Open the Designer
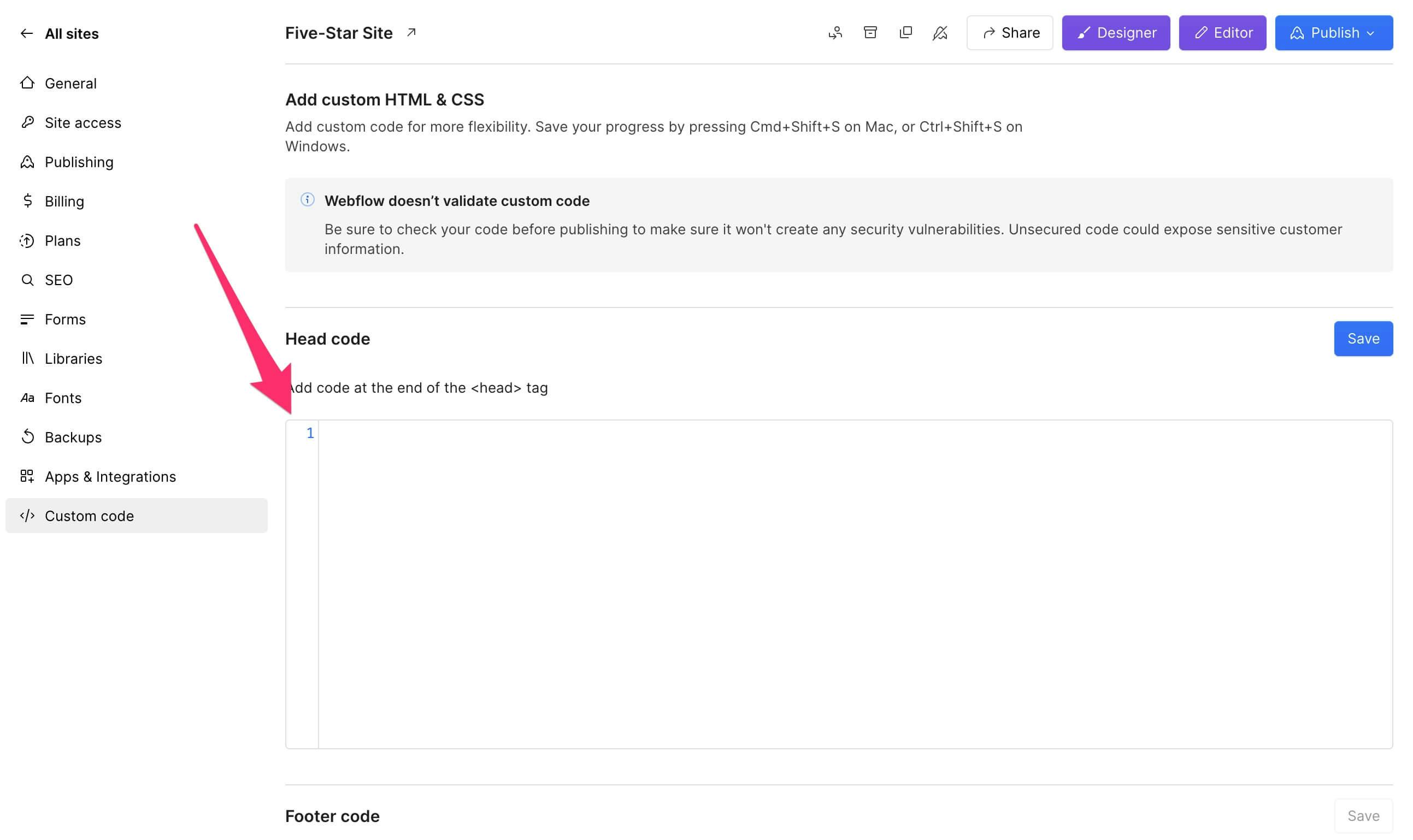 1116,33
